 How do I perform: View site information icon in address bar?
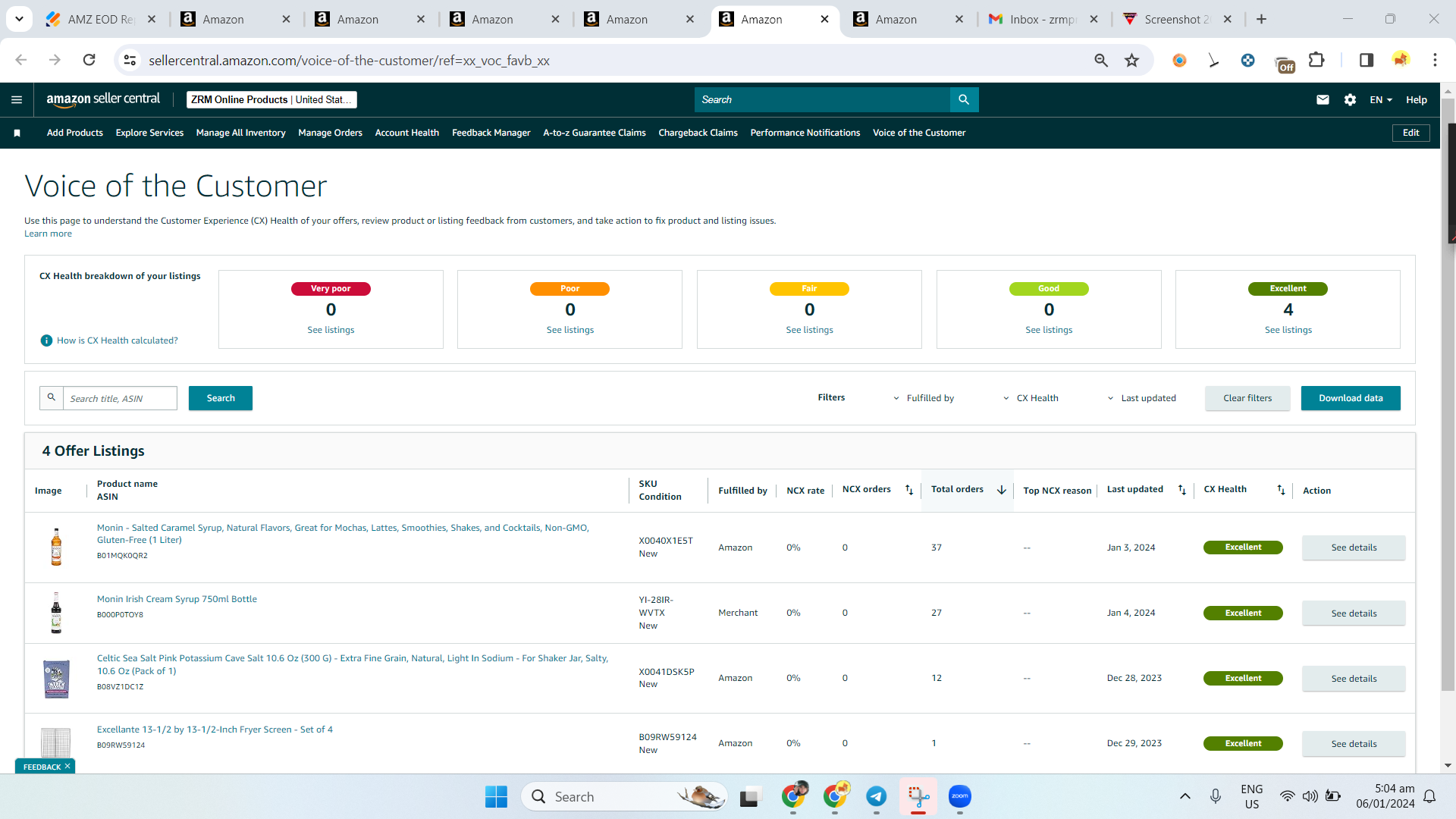click(x=130, y=60)
